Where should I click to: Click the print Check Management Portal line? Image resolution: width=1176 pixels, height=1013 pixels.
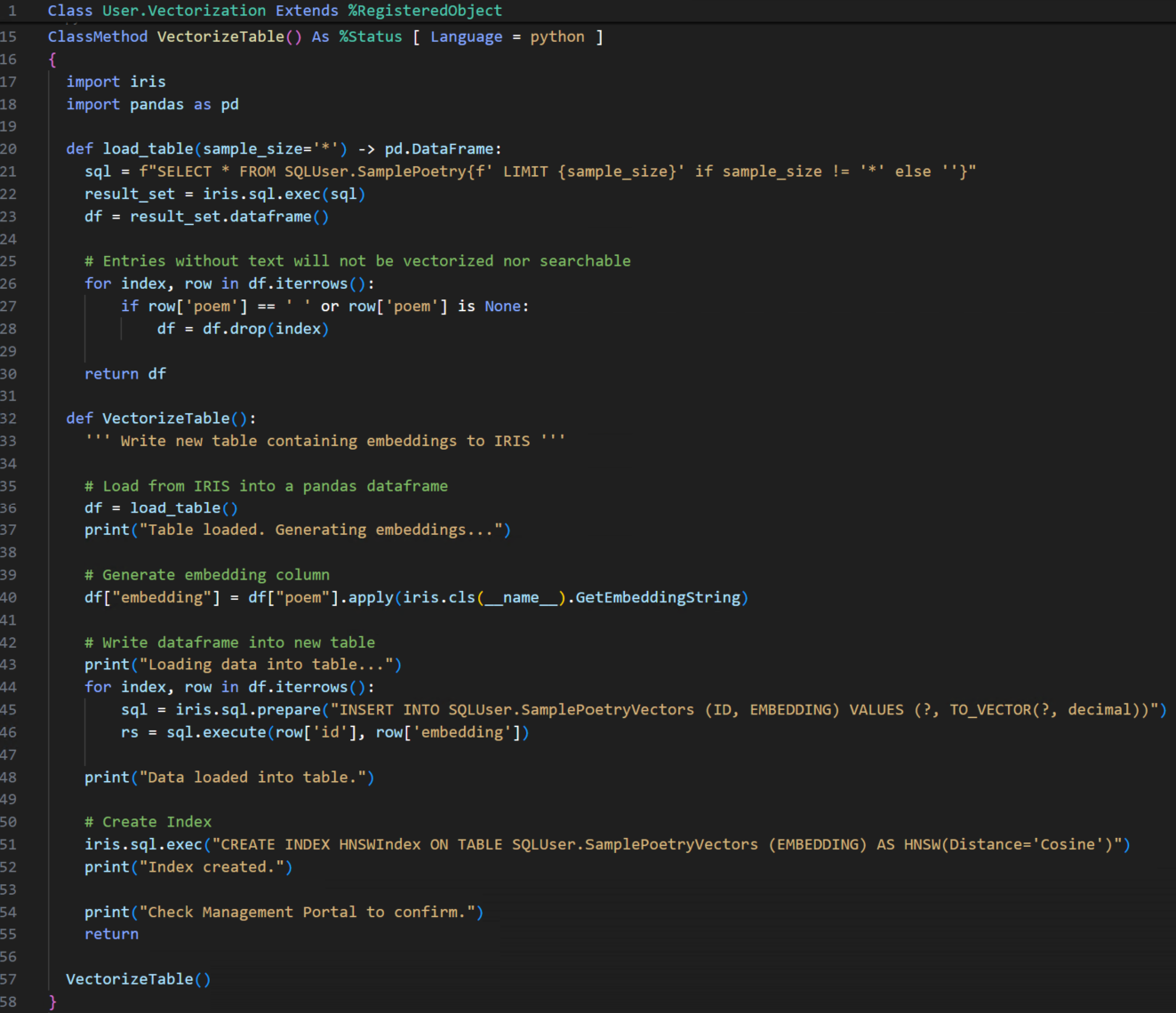(284, 912)
